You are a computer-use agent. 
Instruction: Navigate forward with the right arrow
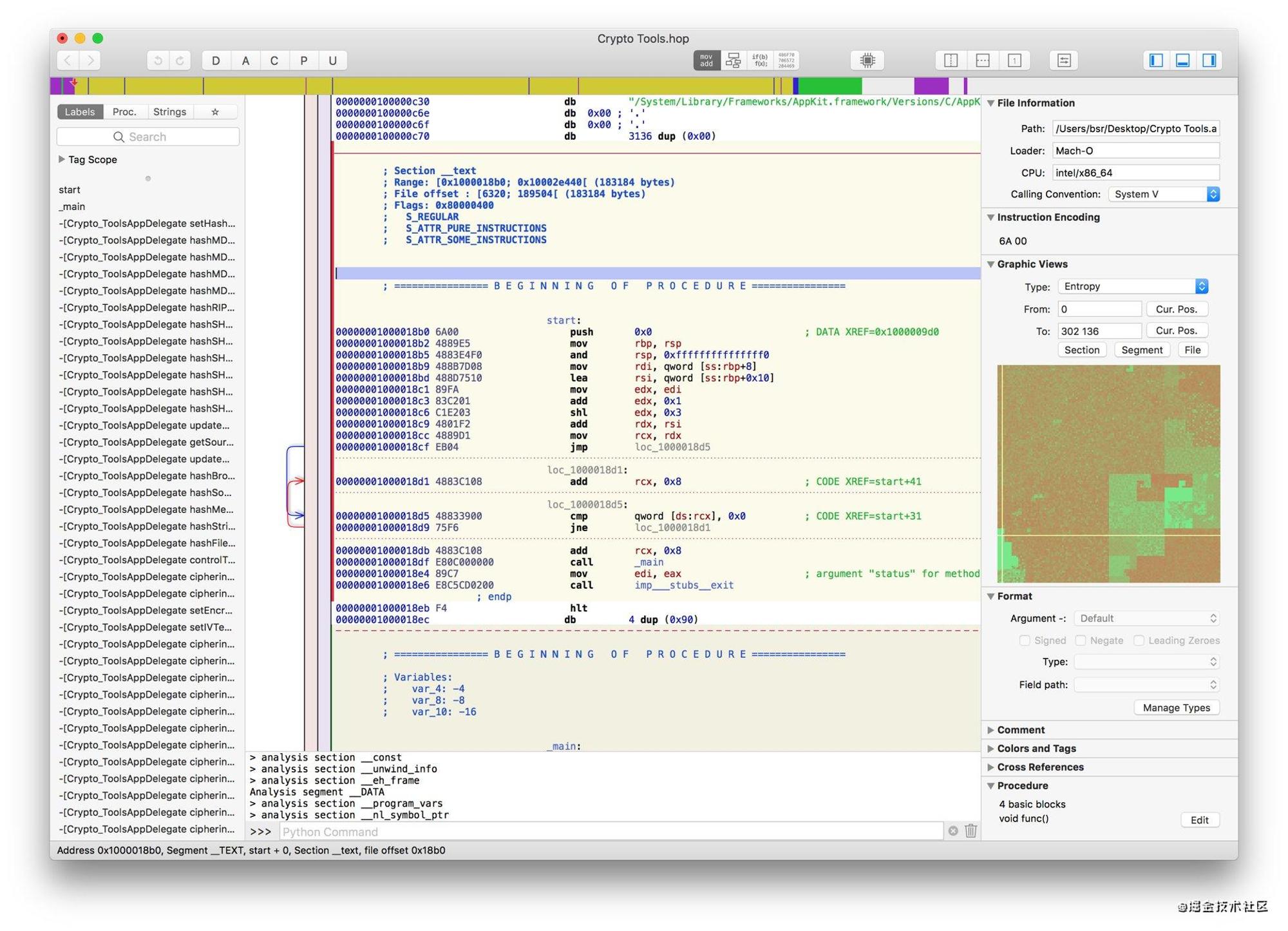[x=91, y=61]
